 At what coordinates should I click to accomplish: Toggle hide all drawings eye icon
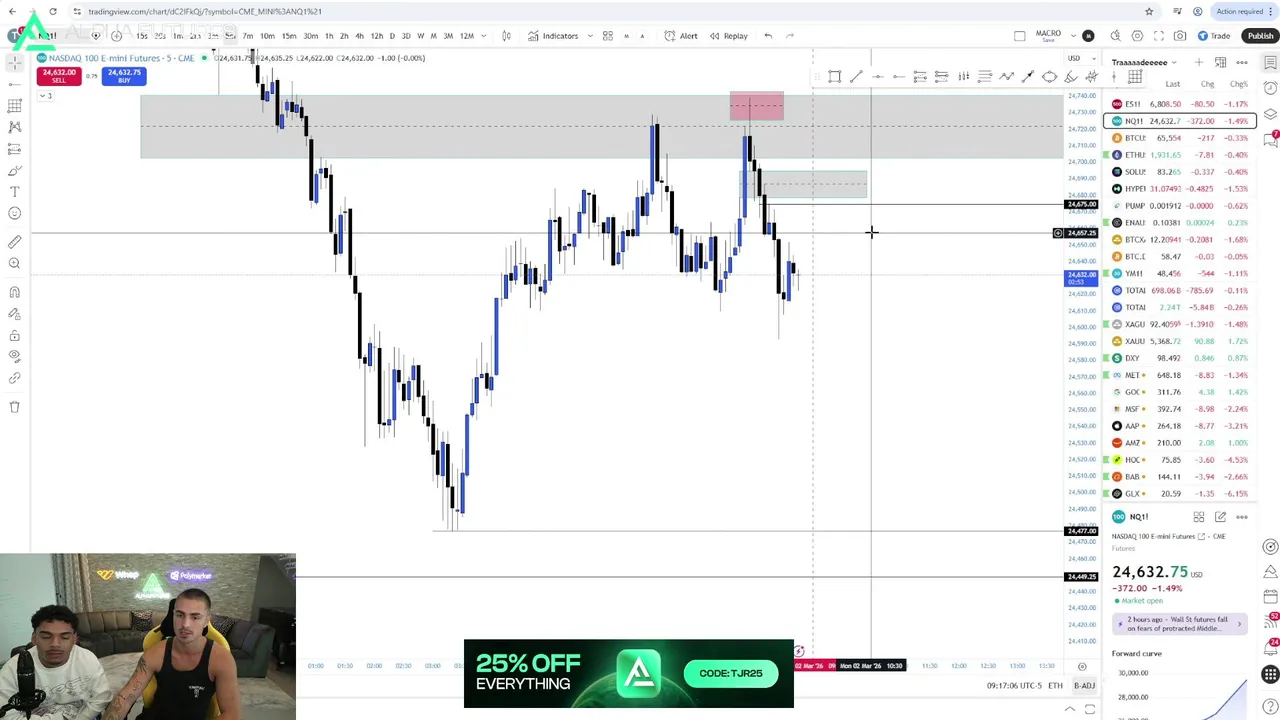click(15, 356)
